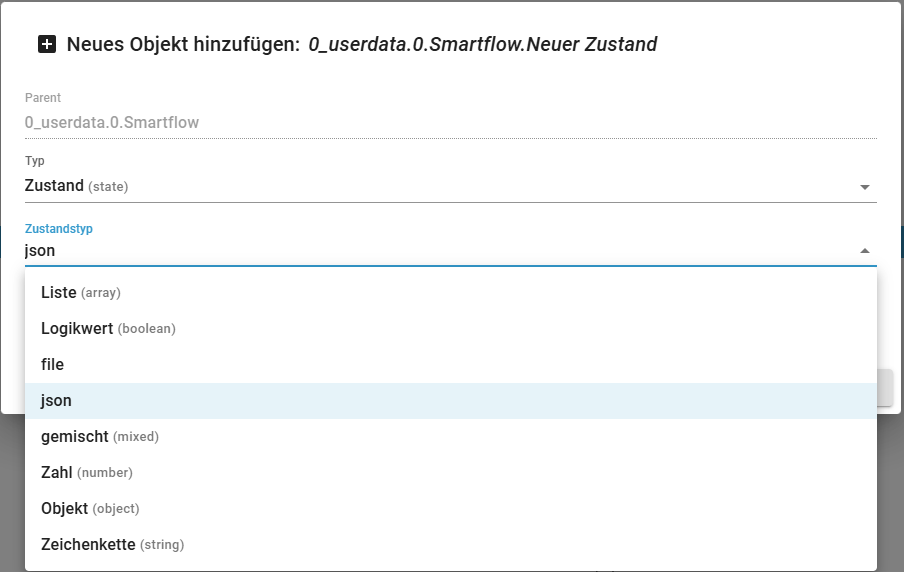Screen dimensions: 904x572
Task: Open the Typ field showing Zustand (state)
Action: click(x=440, y=186)
